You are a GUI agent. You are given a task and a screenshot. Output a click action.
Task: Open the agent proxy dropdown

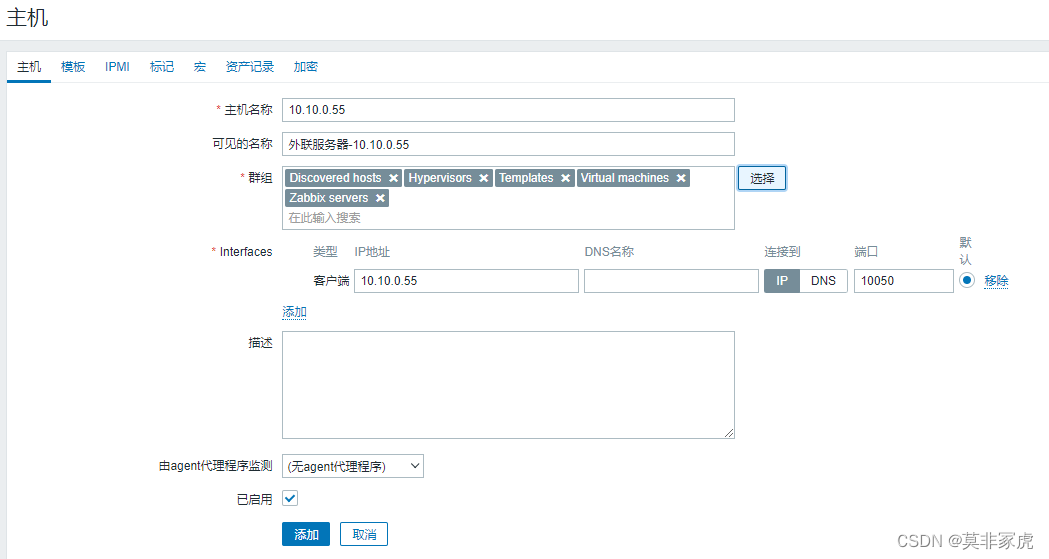[x=353, y=466]
